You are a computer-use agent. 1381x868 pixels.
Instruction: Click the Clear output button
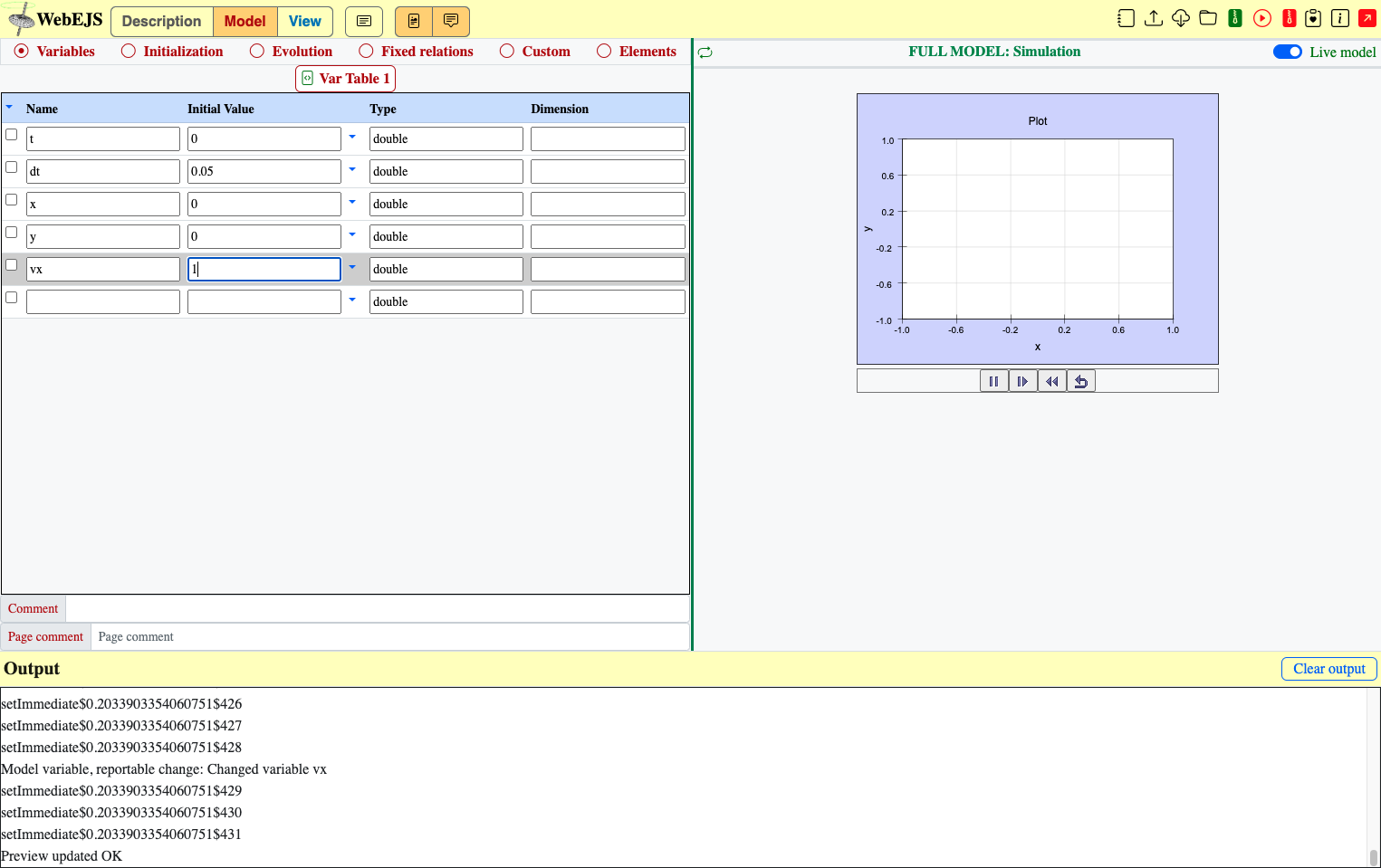click(1328, 669)
